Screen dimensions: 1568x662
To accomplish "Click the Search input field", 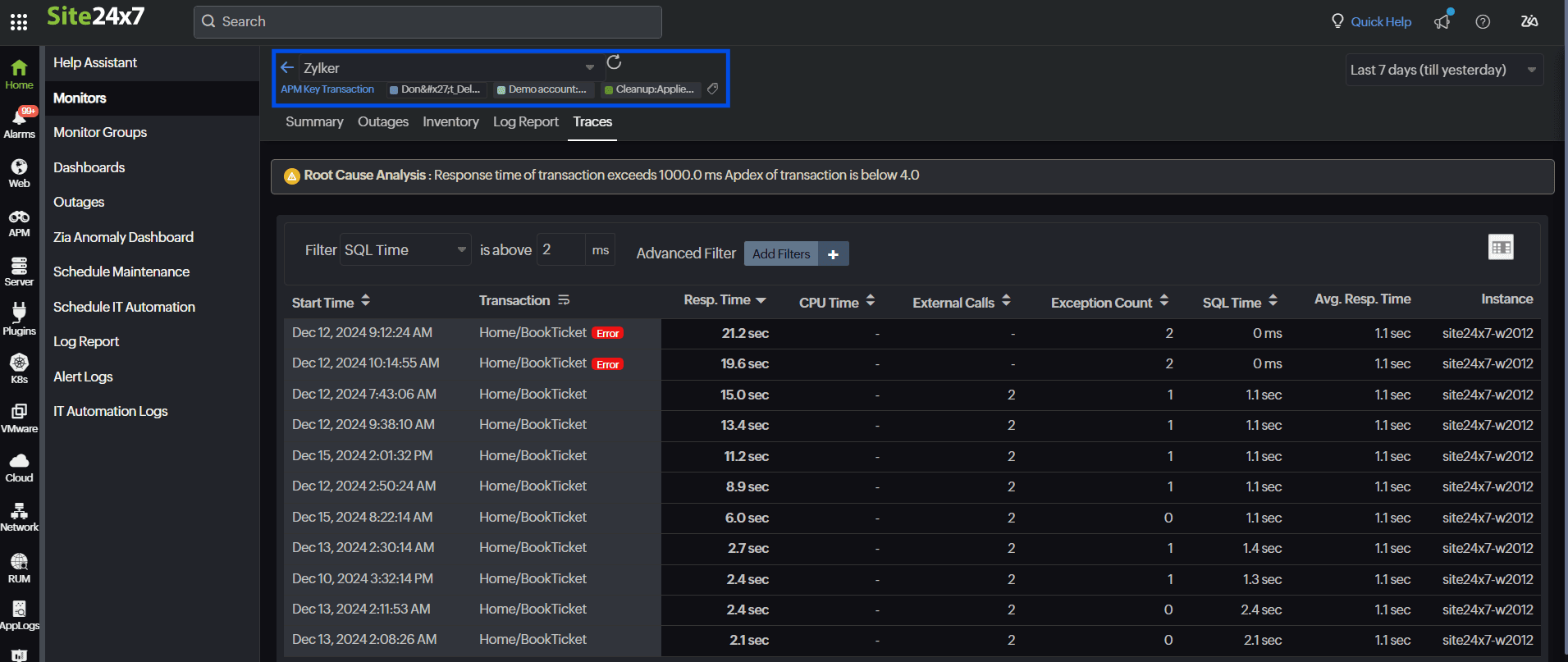I will pyautogui.click(x=427, y=22).
